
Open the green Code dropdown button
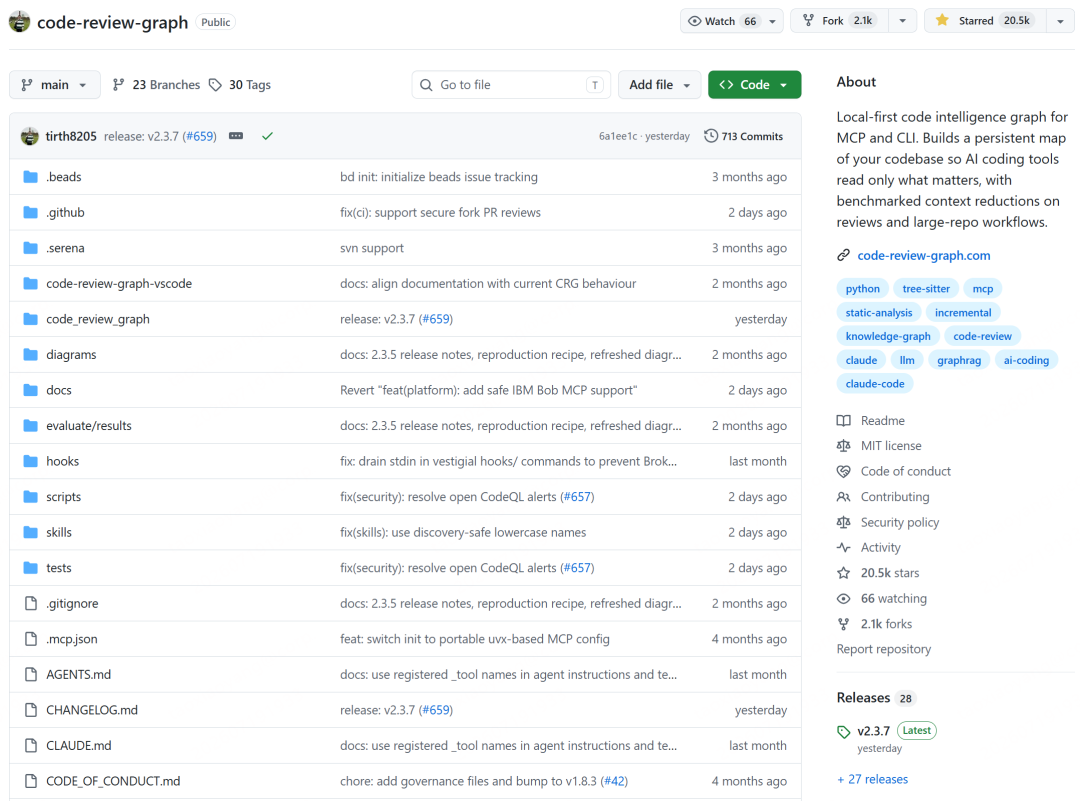754,85
